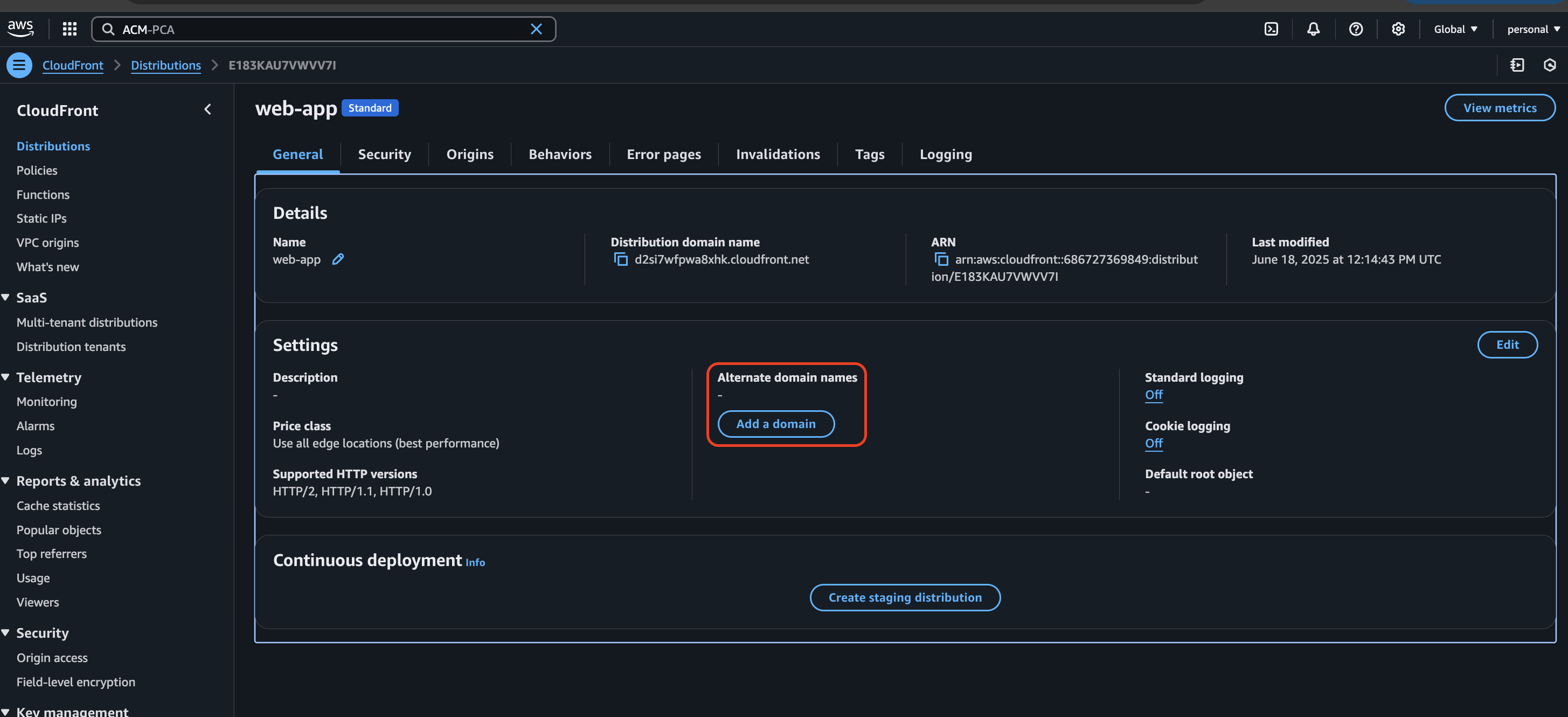The height and width of the screenshot is (717, 1568).
Task: Open Viewers report
Action: [37, 602]
